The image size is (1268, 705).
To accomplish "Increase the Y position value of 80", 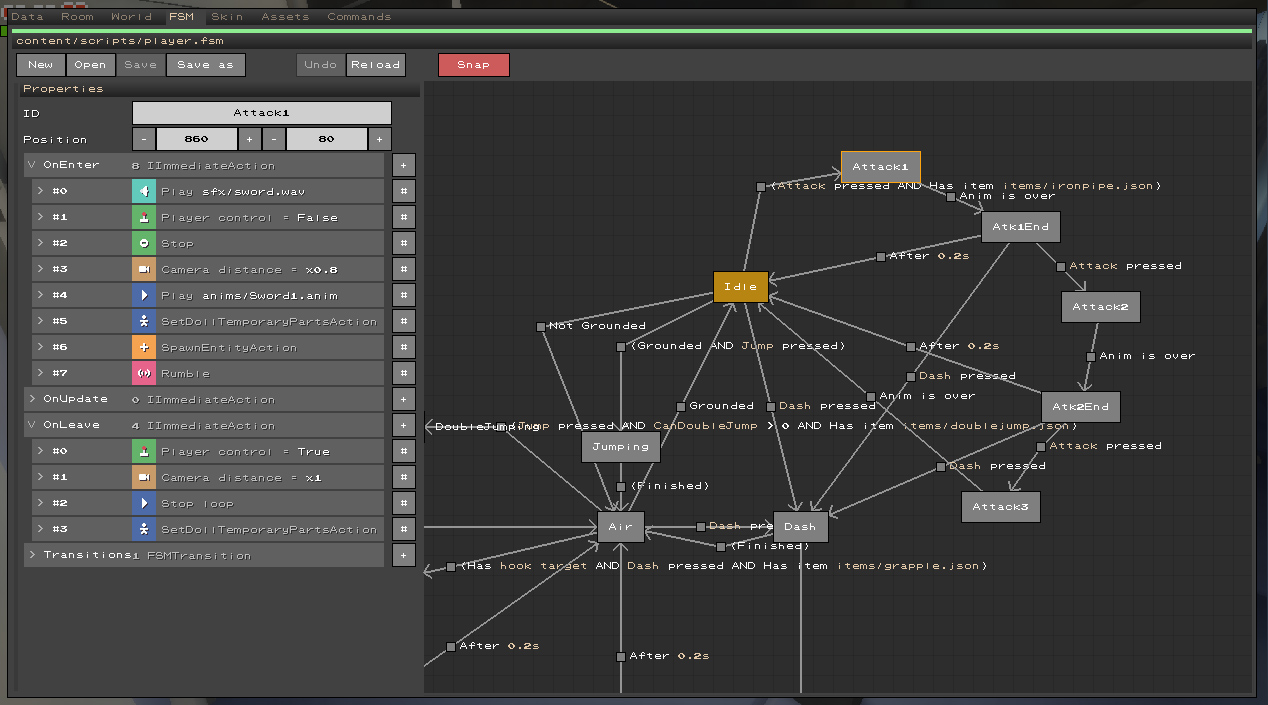I will pos(379,139).
